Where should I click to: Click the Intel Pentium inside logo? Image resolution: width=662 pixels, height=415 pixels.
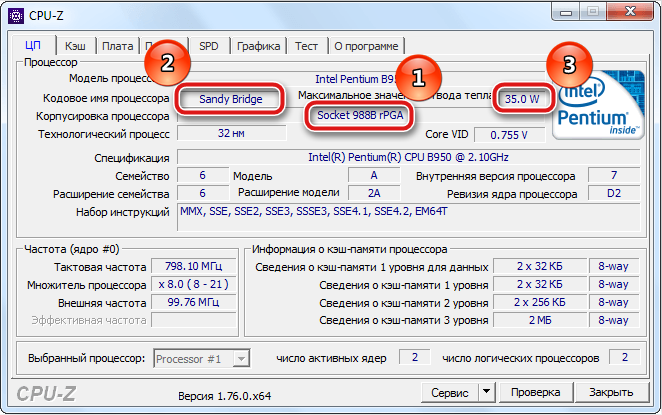tap(600, 105)
